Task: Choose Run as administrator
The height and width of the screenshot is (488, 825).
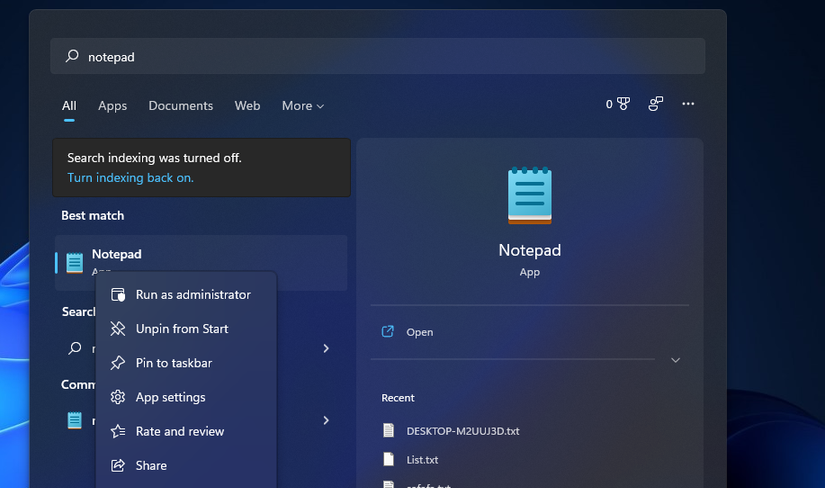Action: point(186,295)
